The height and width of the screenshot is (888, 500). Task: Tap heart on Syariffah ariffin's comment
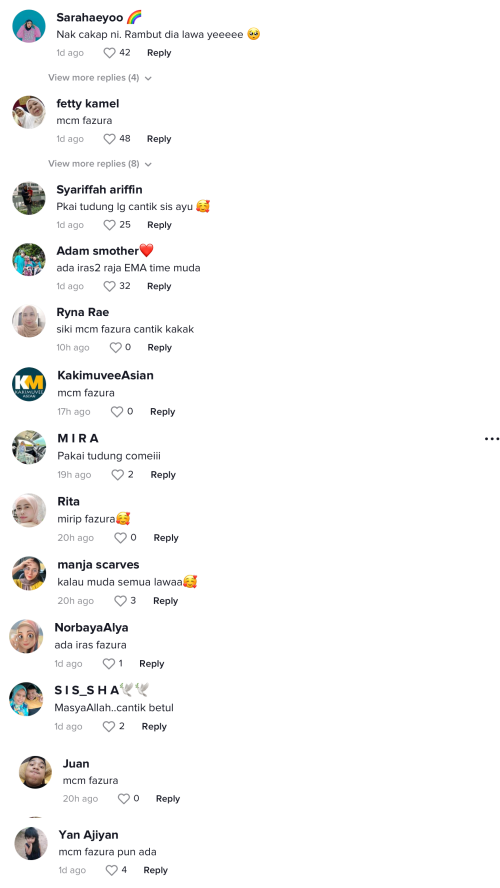pos(109,225)
